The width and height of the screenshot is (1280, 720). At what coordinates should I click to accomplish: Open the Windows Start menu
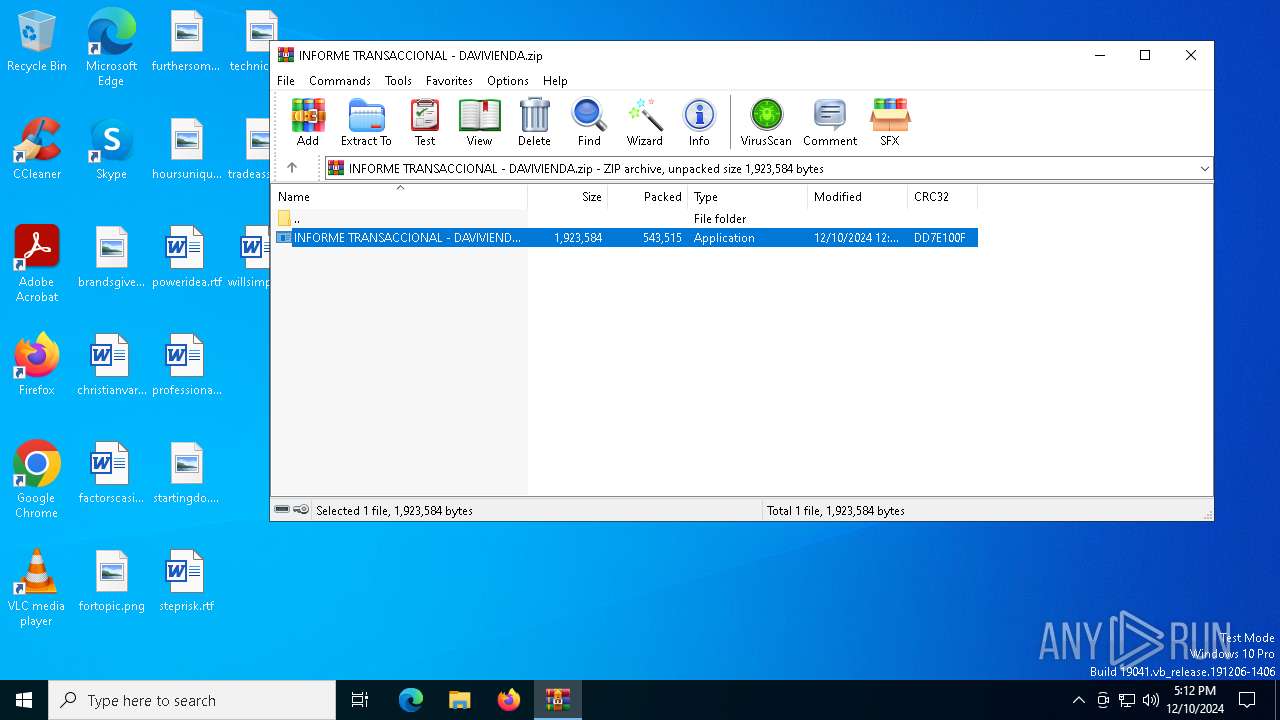(x=24, y=700)
